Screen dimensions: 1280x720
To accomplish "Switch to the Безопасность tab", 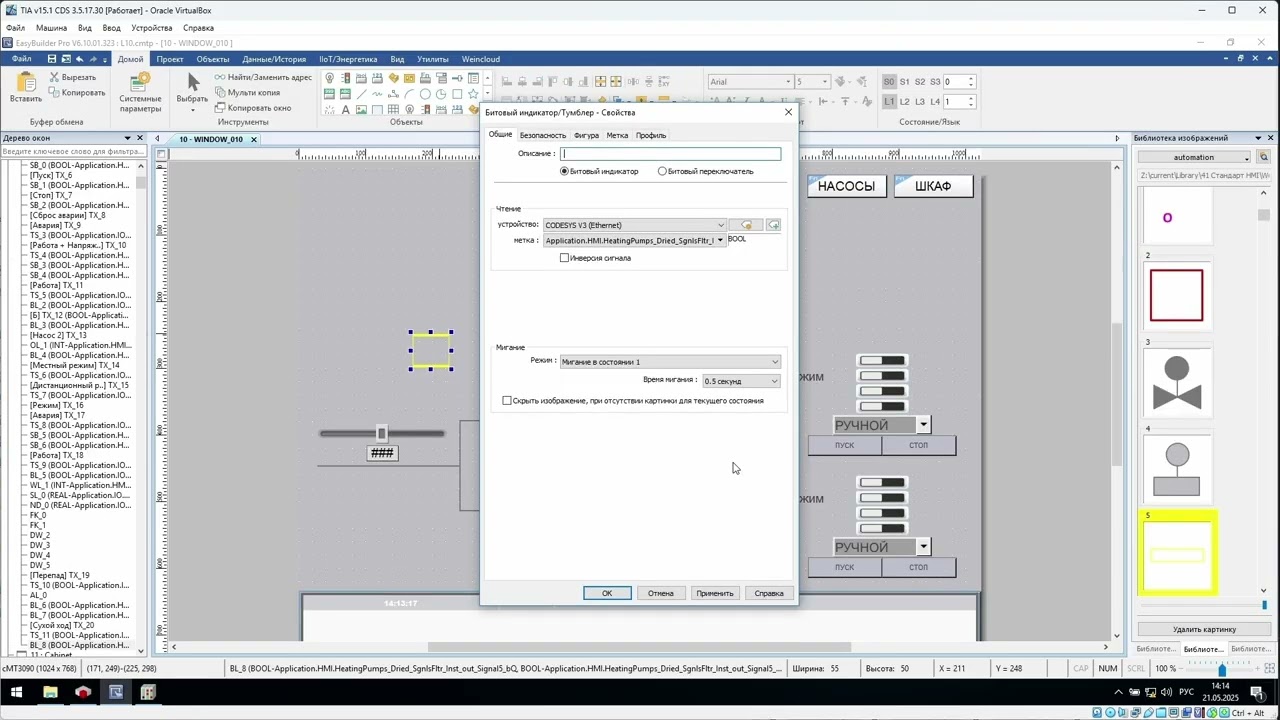I will coord(543,135).
